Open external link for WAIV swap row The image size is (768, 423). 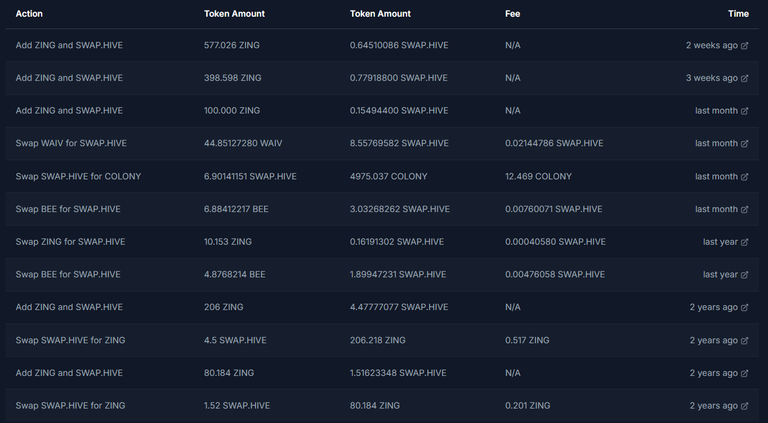click(x=744, y=144)
